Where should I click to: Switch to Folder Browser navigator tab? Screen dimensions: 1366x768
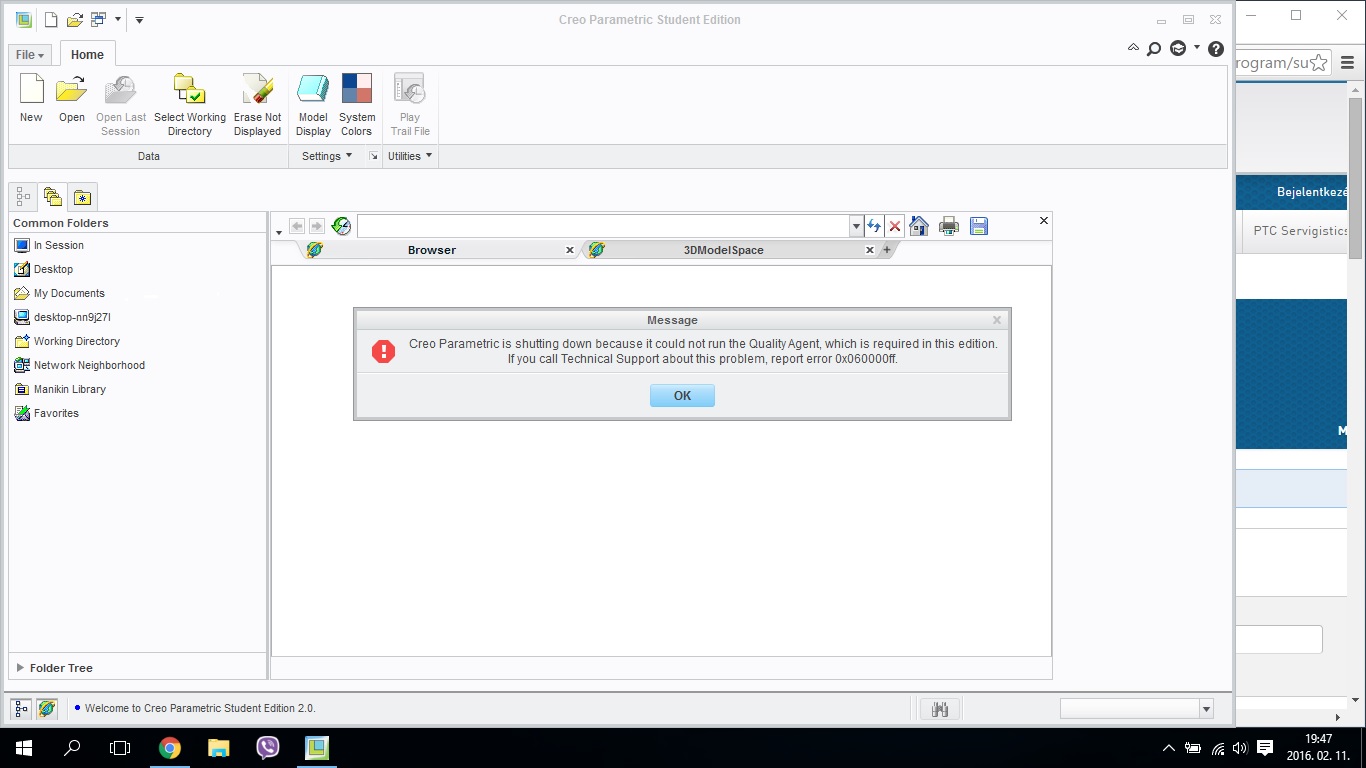pos(52,197)
